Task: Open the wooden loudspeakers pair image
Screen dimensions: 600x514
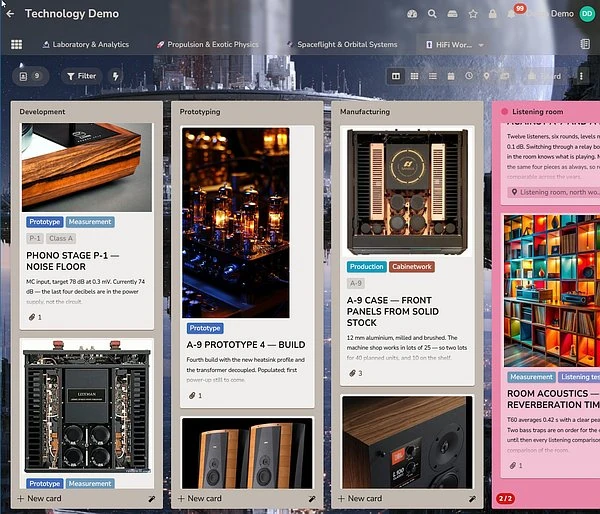Action: click(x=247, y=454)
